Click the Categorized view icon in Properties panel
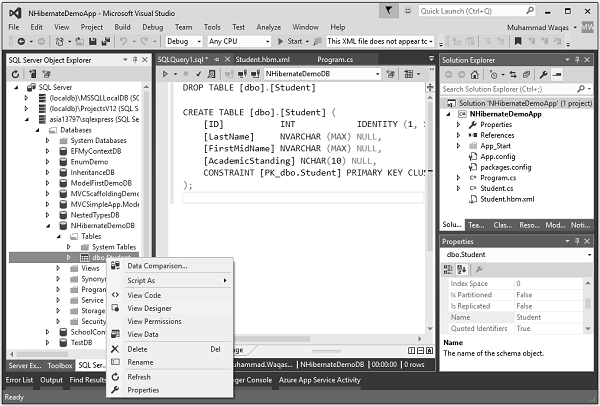The width and height of the screenshot is (600, 406). (450, 270)
